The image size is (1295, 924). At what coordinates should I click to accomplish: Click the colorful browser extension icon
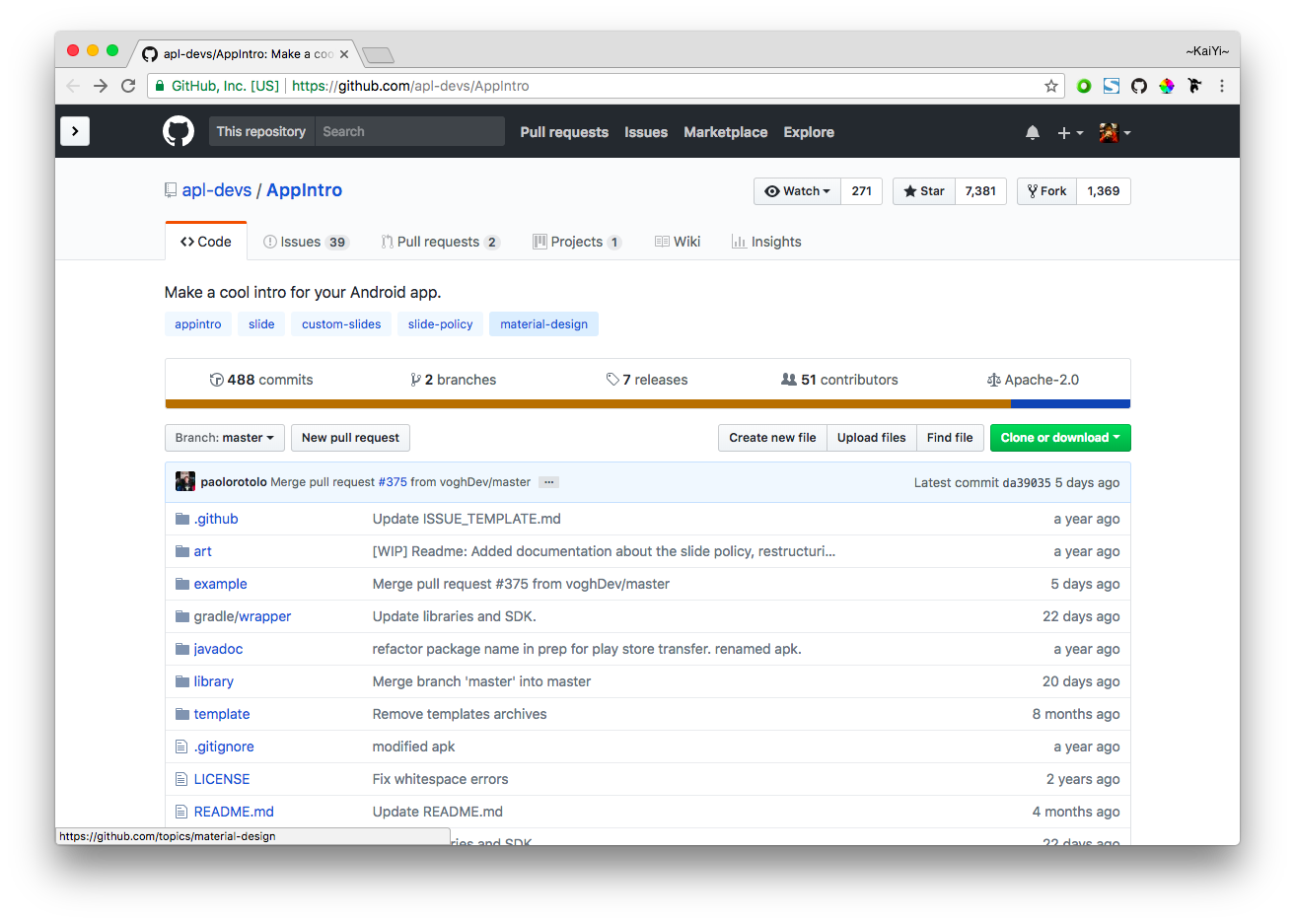coord(1167,86)
